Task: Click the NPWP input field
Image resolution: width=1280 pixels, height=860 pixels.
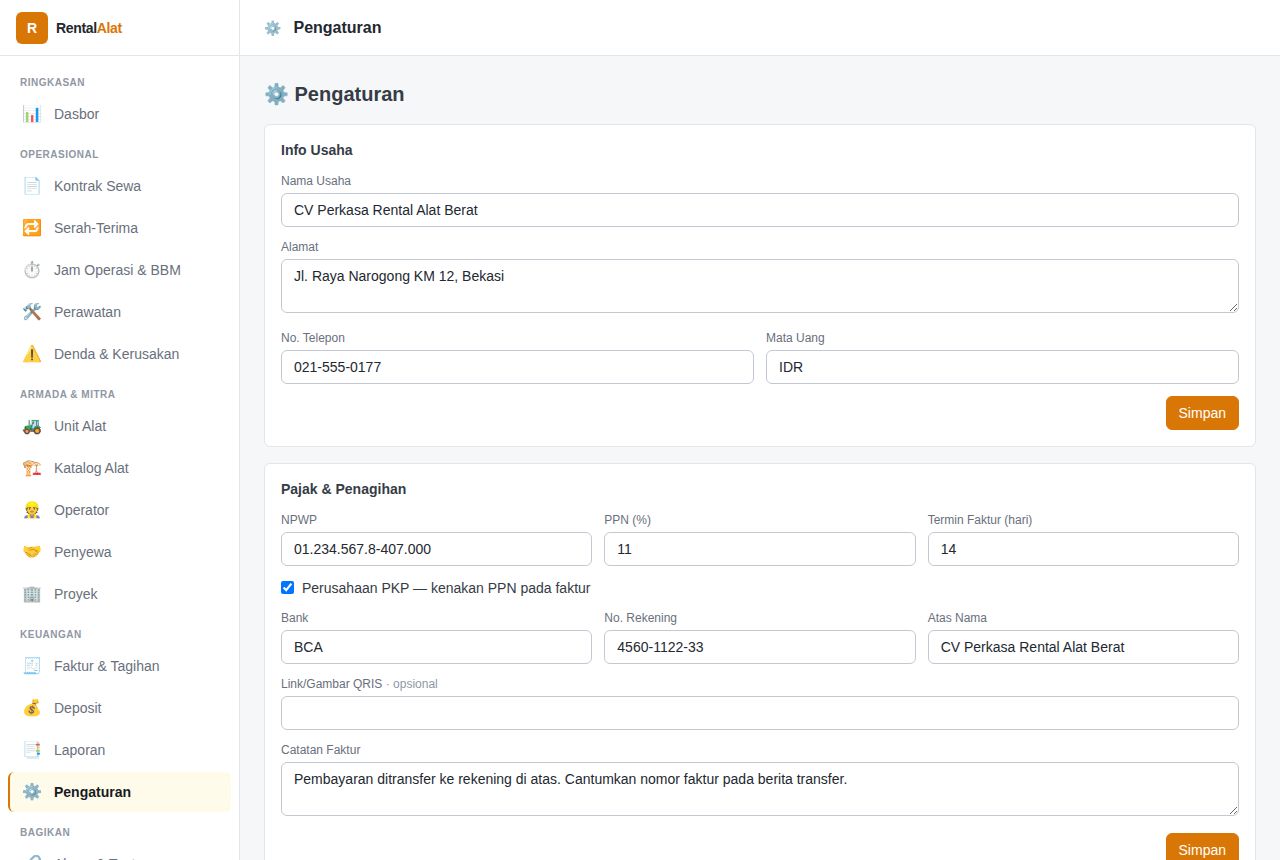Action: [x=436, y=549]
